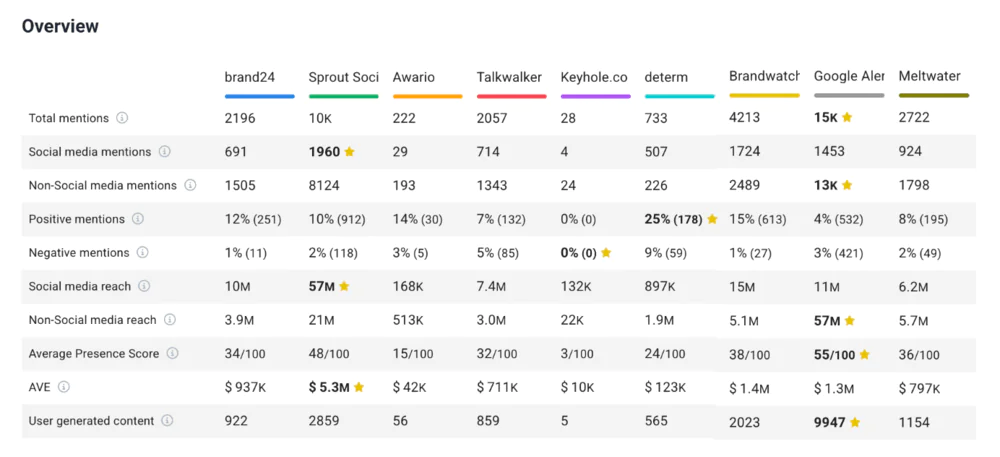The height and width of the screenshot is (457, 1000).
Task: Select the Talkwalker column header
Action: [510, 77]
